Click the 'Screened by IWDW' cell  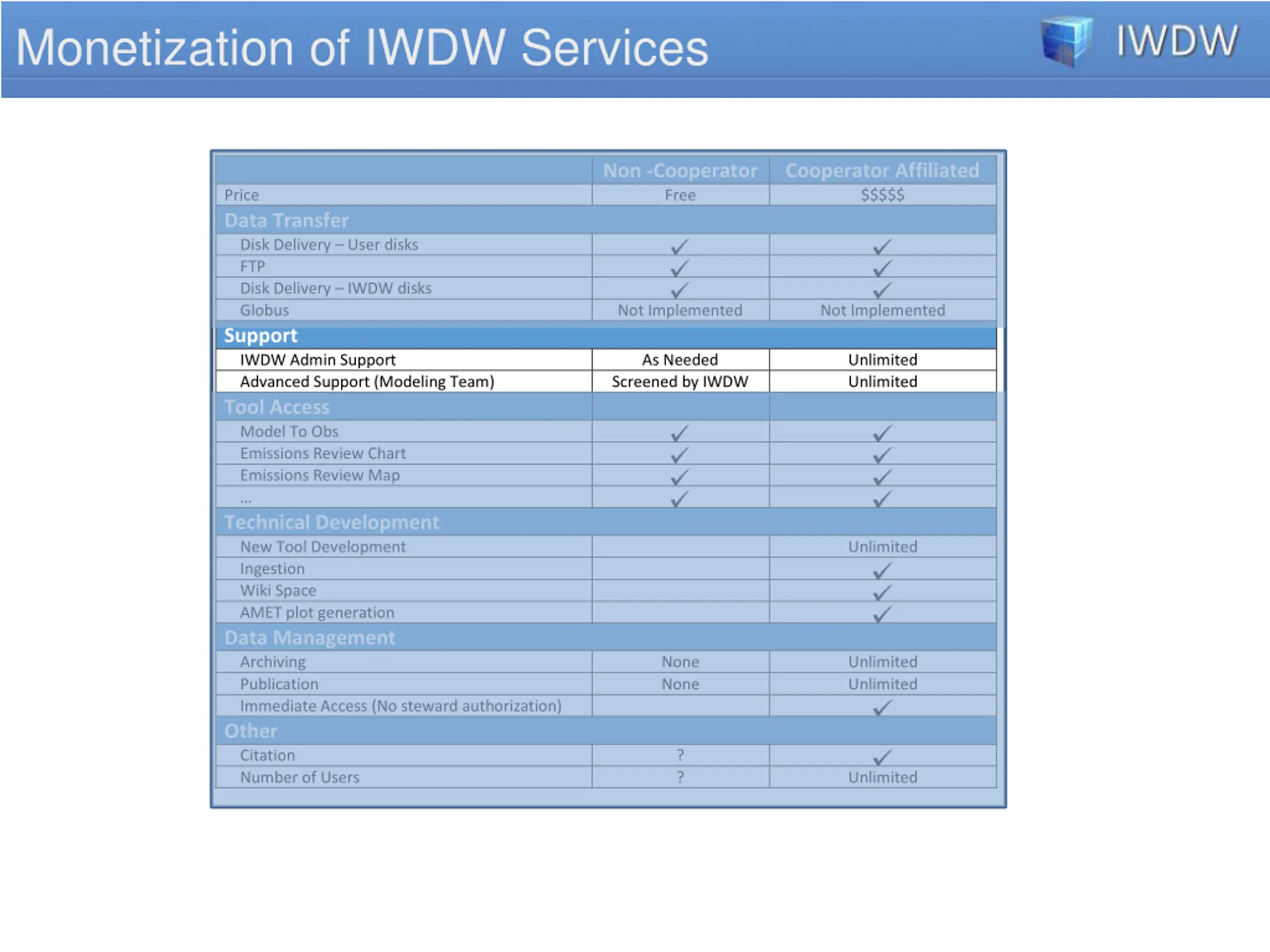coord(680,382)
